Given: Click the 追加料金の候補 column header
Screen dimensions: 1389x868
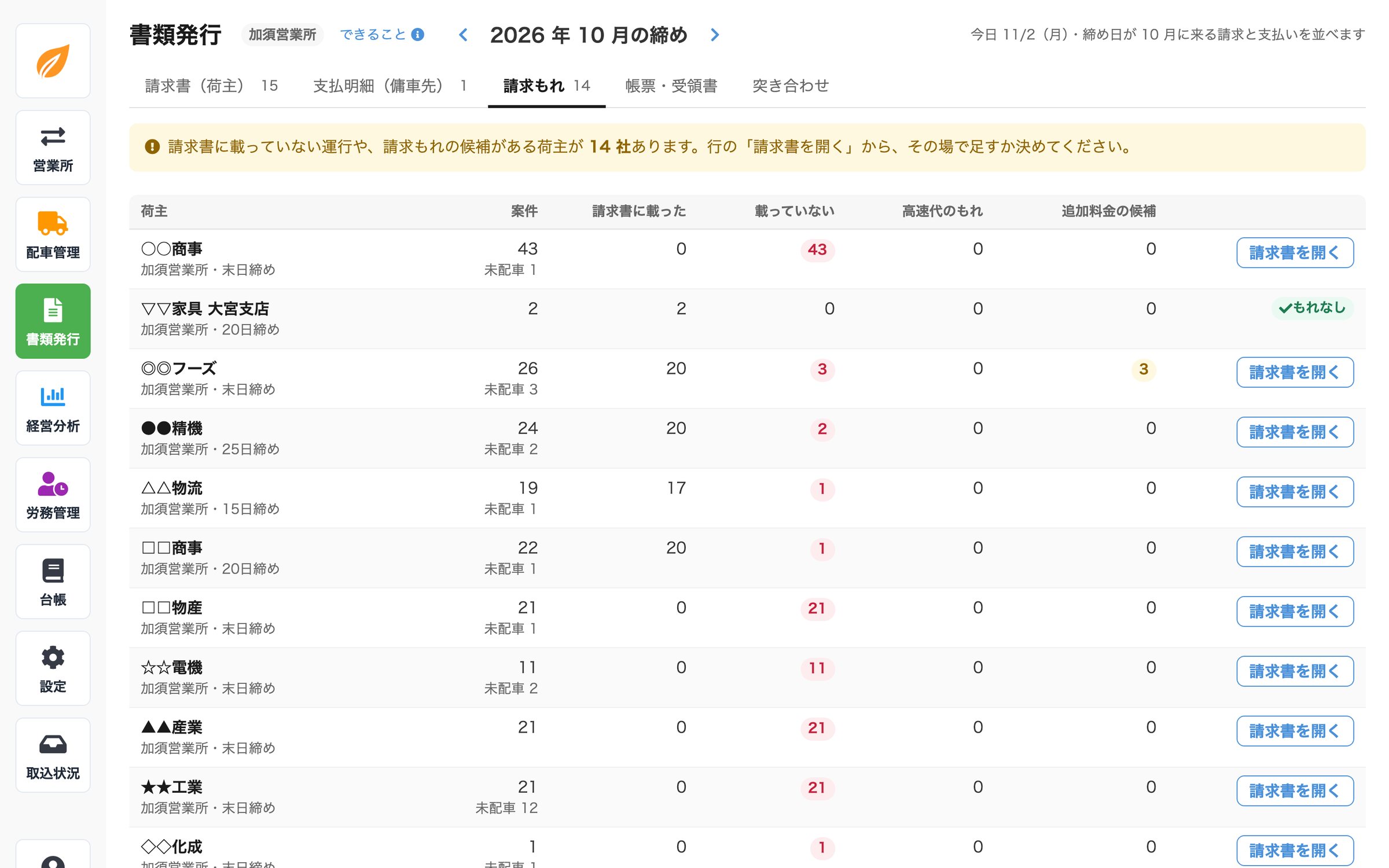Looking at the screenshot, I should tap(1108, 211).
